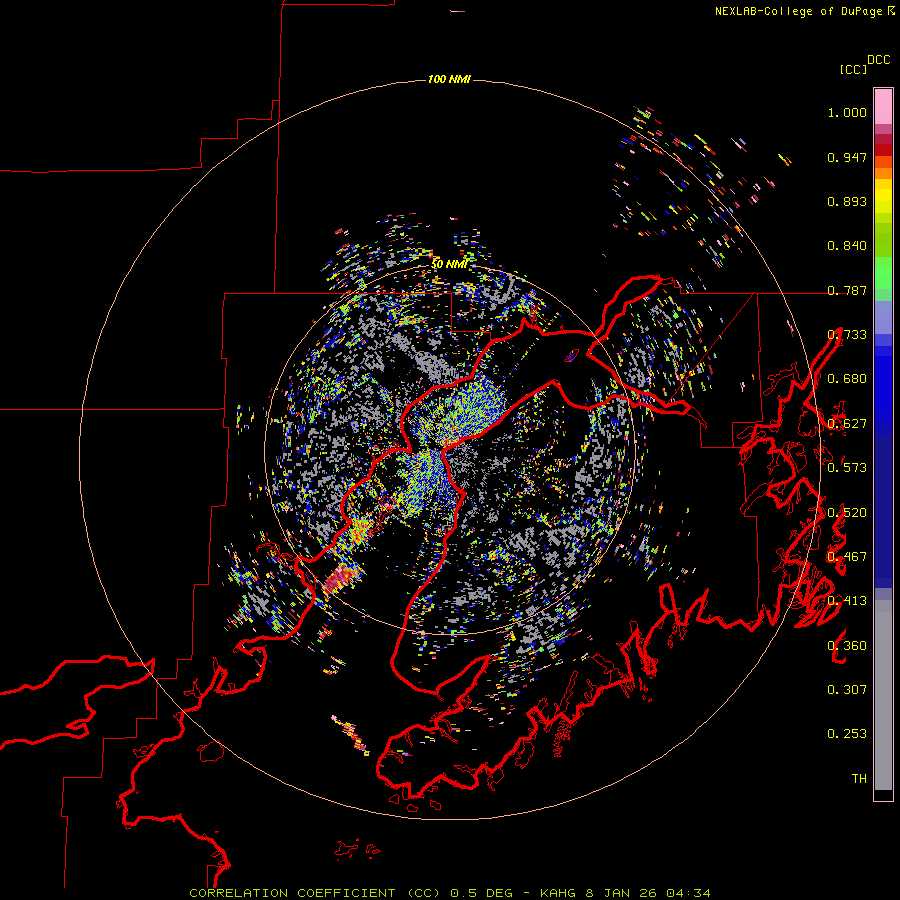
Task: Click the 0.947 color scale value
Action: point(847,157)
